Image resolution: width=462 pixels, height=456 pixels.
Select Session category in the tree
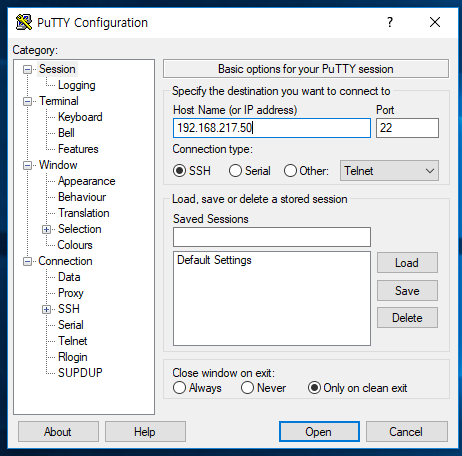click(57, 69)
